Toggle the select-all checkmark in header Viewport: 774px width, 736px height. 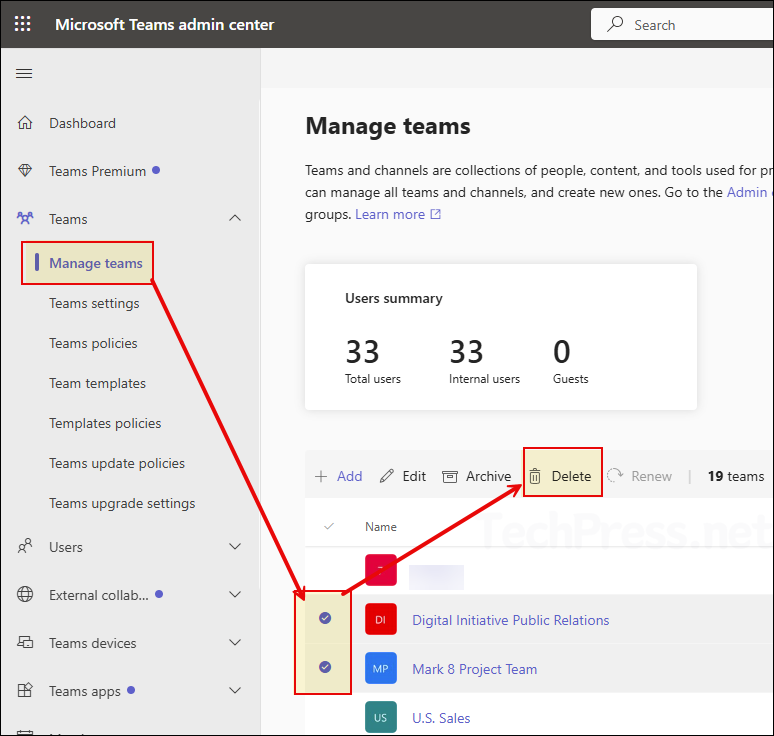[329, 526]
